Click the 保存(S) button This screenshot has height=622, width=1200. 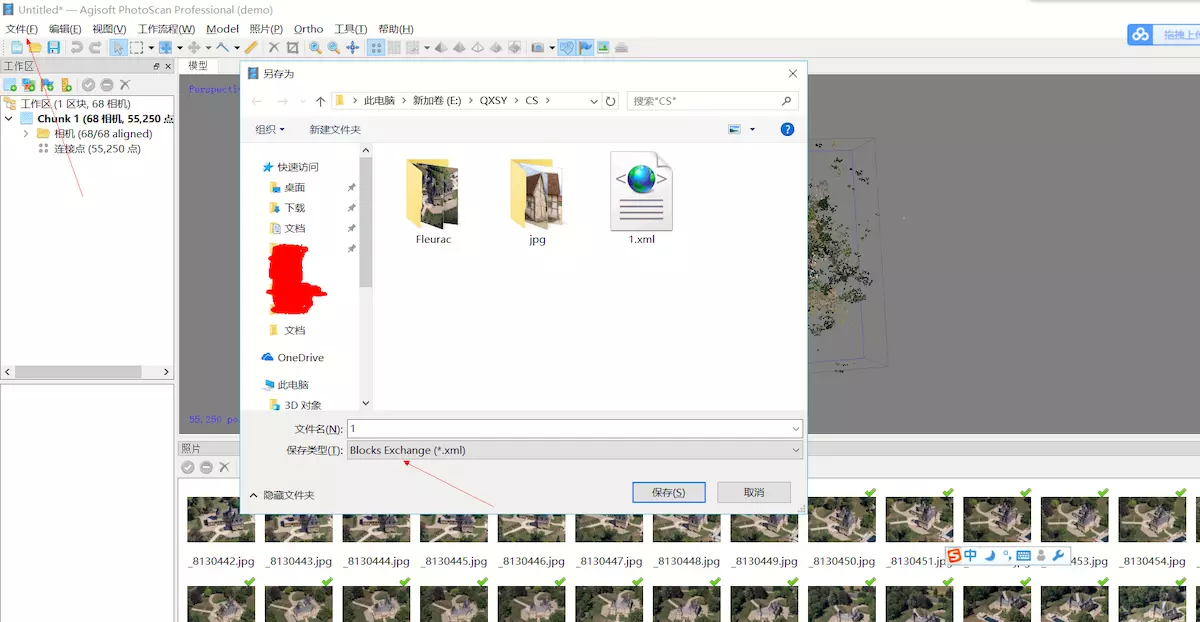click(x=669, y=492)
